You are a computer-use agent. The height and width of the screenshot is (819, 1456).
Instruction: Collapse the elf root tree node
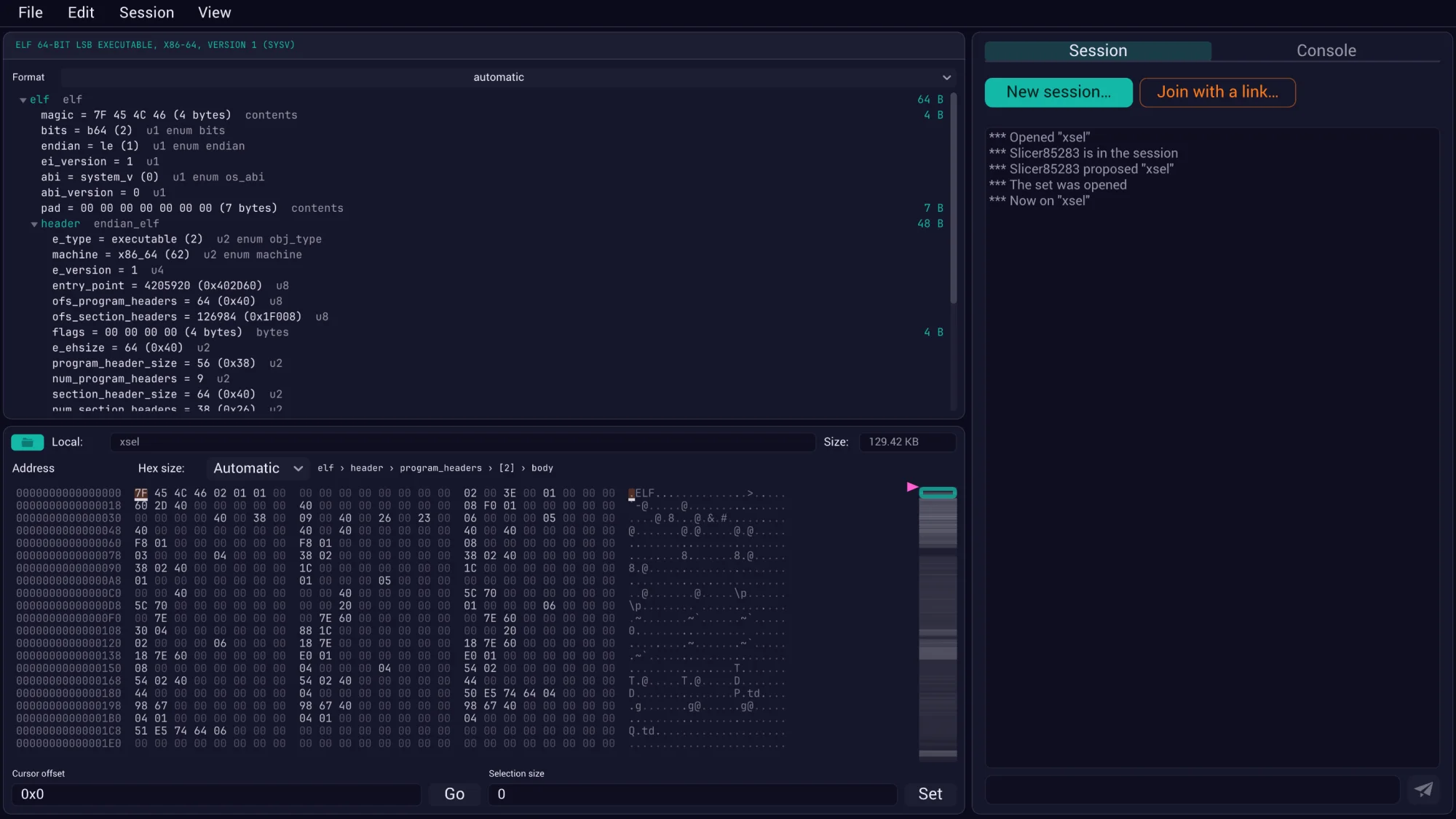[23, 100]
